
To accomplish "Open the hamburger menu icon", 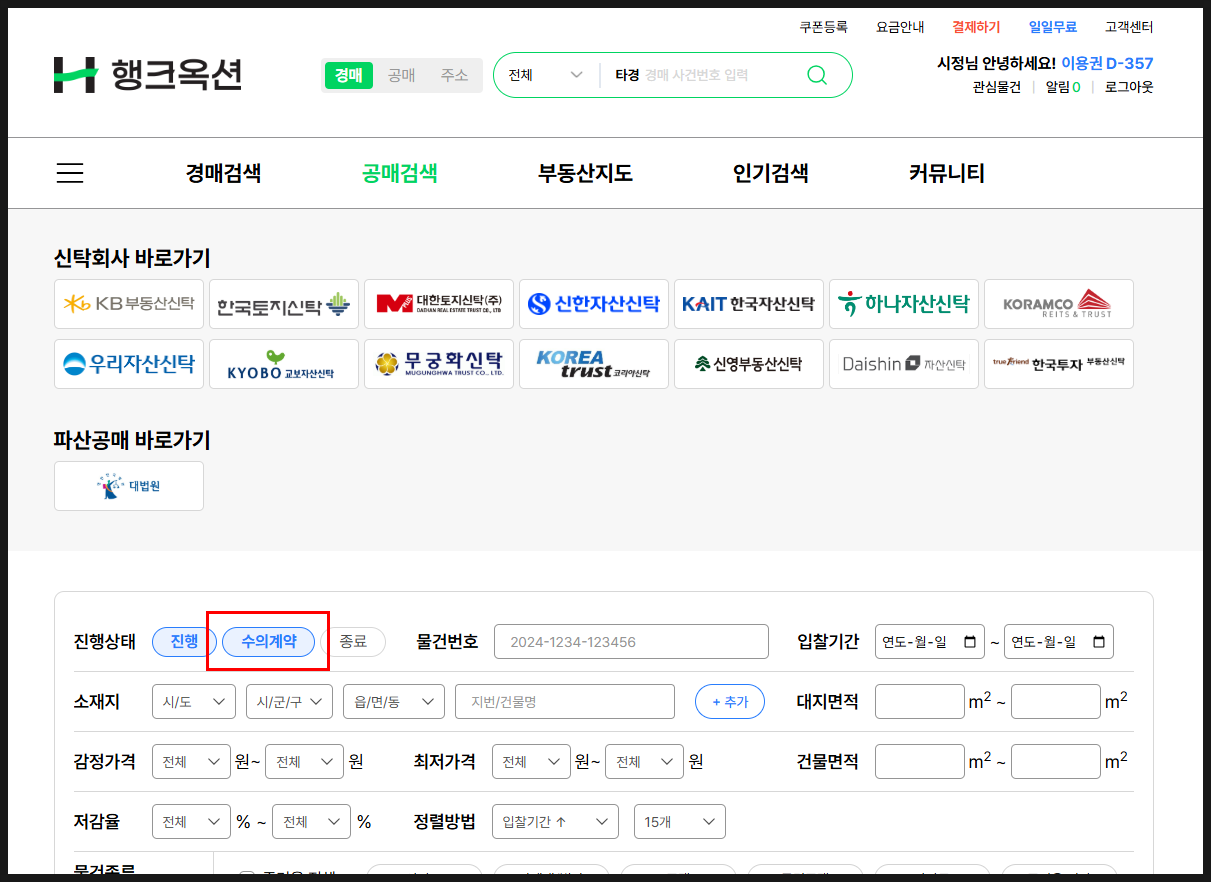I will [70, 173].
